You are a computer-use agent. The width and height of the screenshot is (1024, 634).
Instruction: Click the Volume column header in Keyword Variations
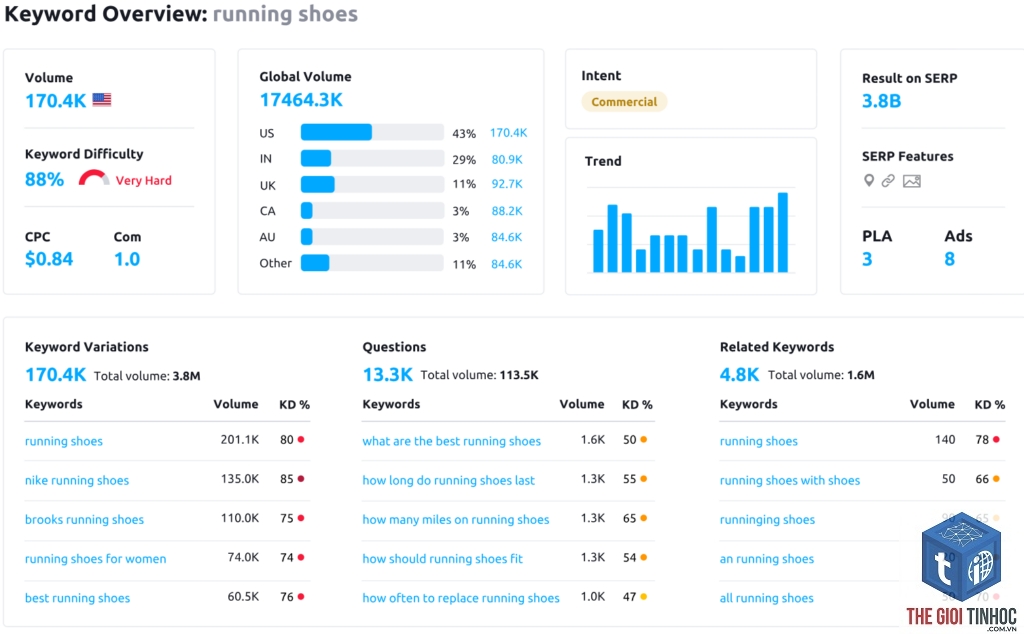pos(236,404)
